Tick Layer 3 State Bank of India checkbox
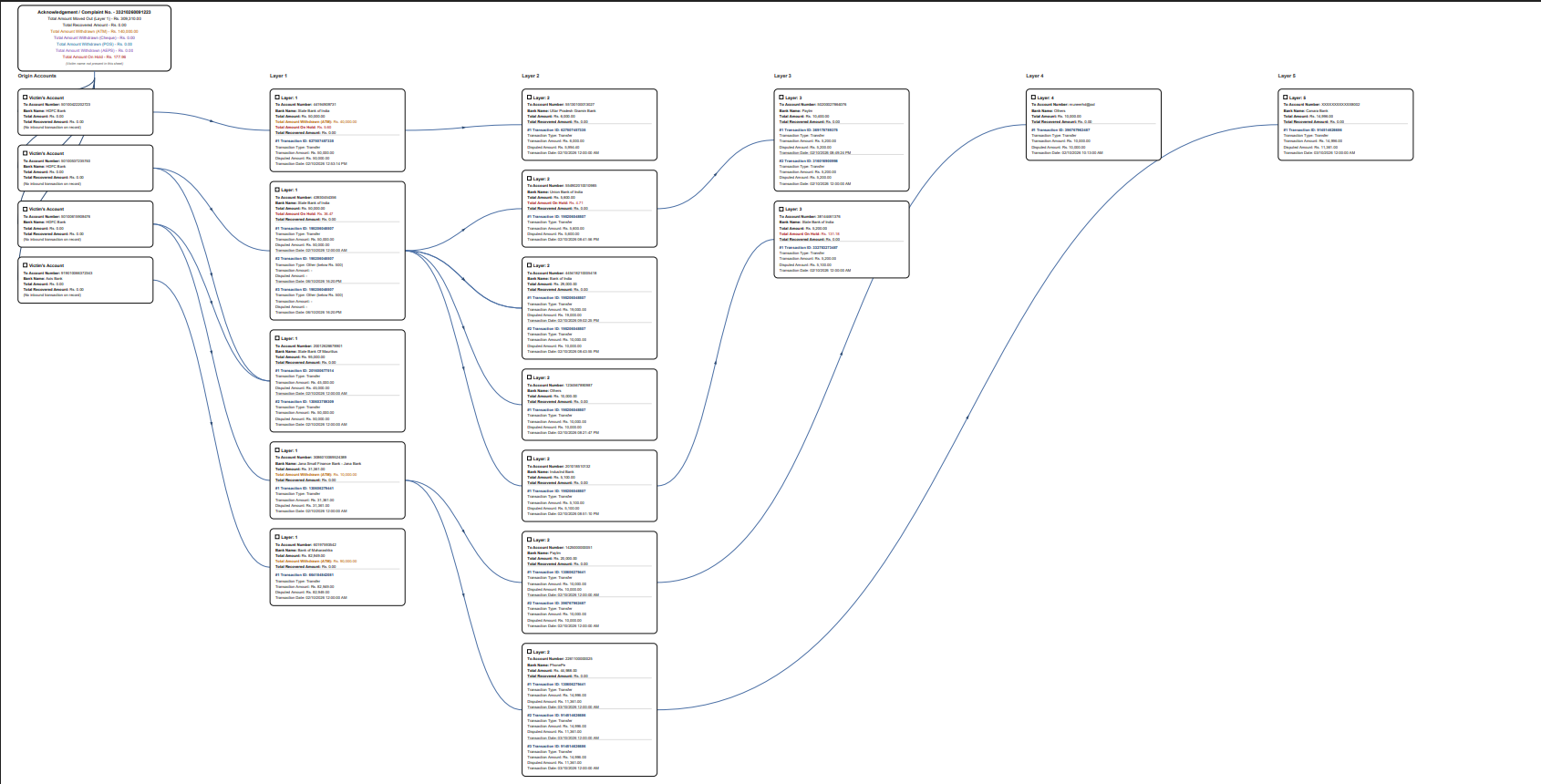 (x=781, y=209)
